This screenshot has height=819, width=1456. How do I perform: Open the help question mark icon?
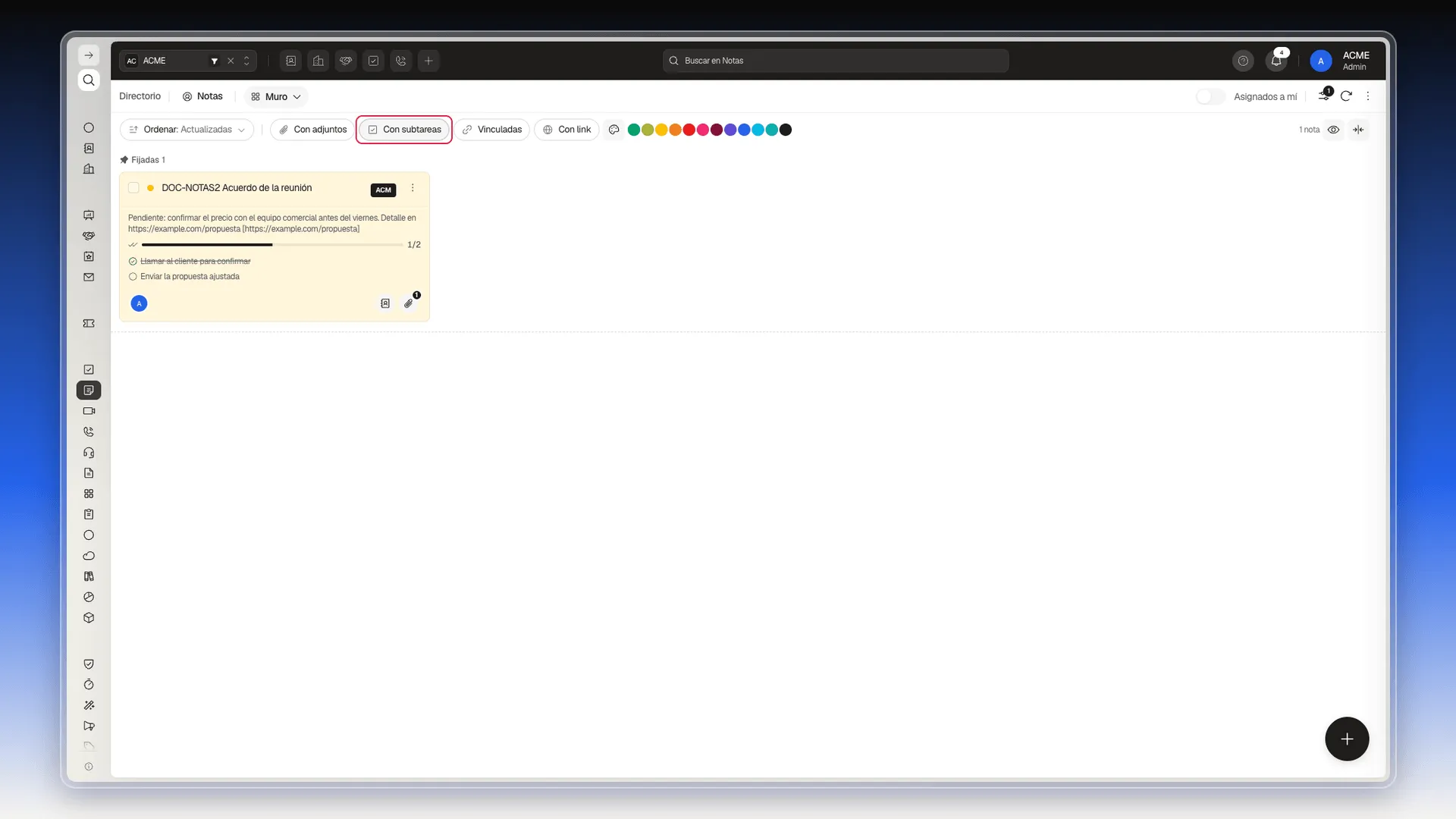[x=1243, y=61]
